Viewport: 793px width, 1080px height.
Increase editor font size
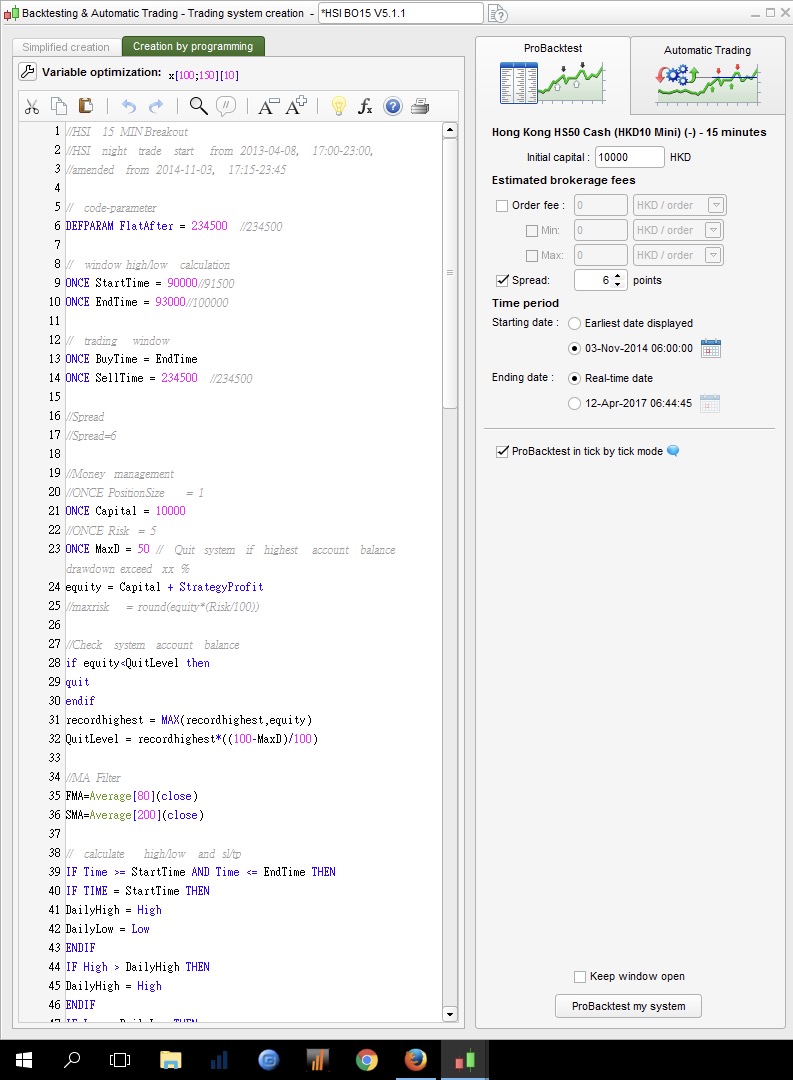[x=296, y=106]
